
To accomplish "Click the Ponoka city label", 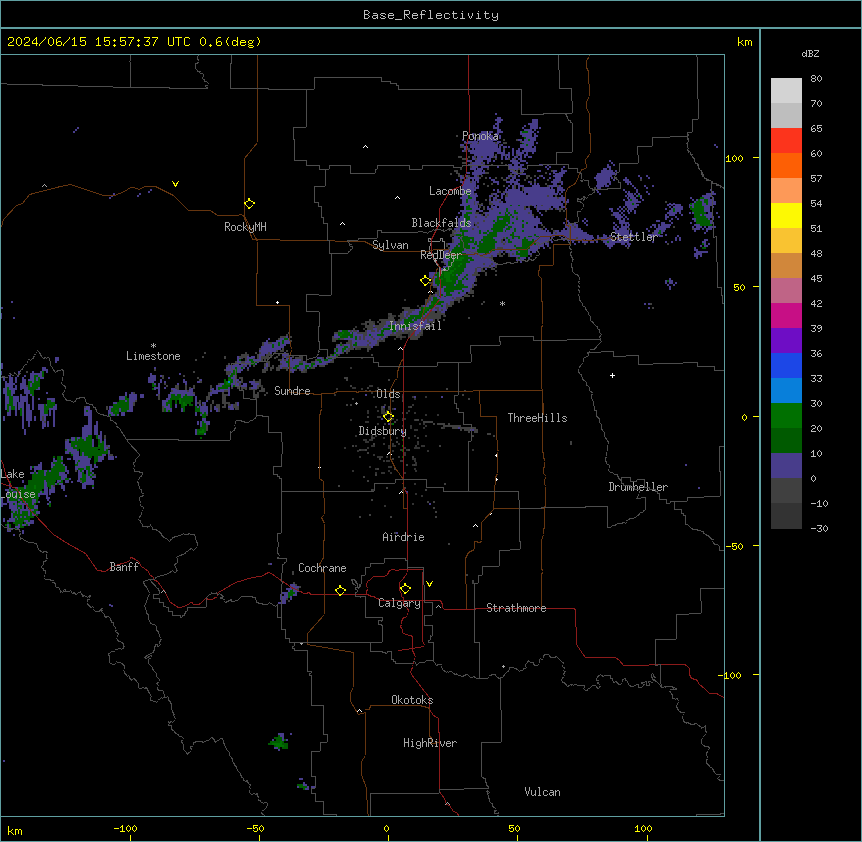I will coord(480,136).
